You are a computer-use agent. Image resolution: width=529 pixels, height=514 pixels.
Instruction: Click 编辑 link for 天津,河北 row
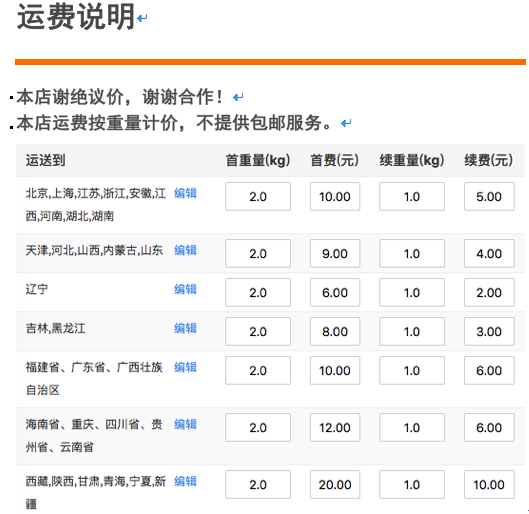click(185, 250)
